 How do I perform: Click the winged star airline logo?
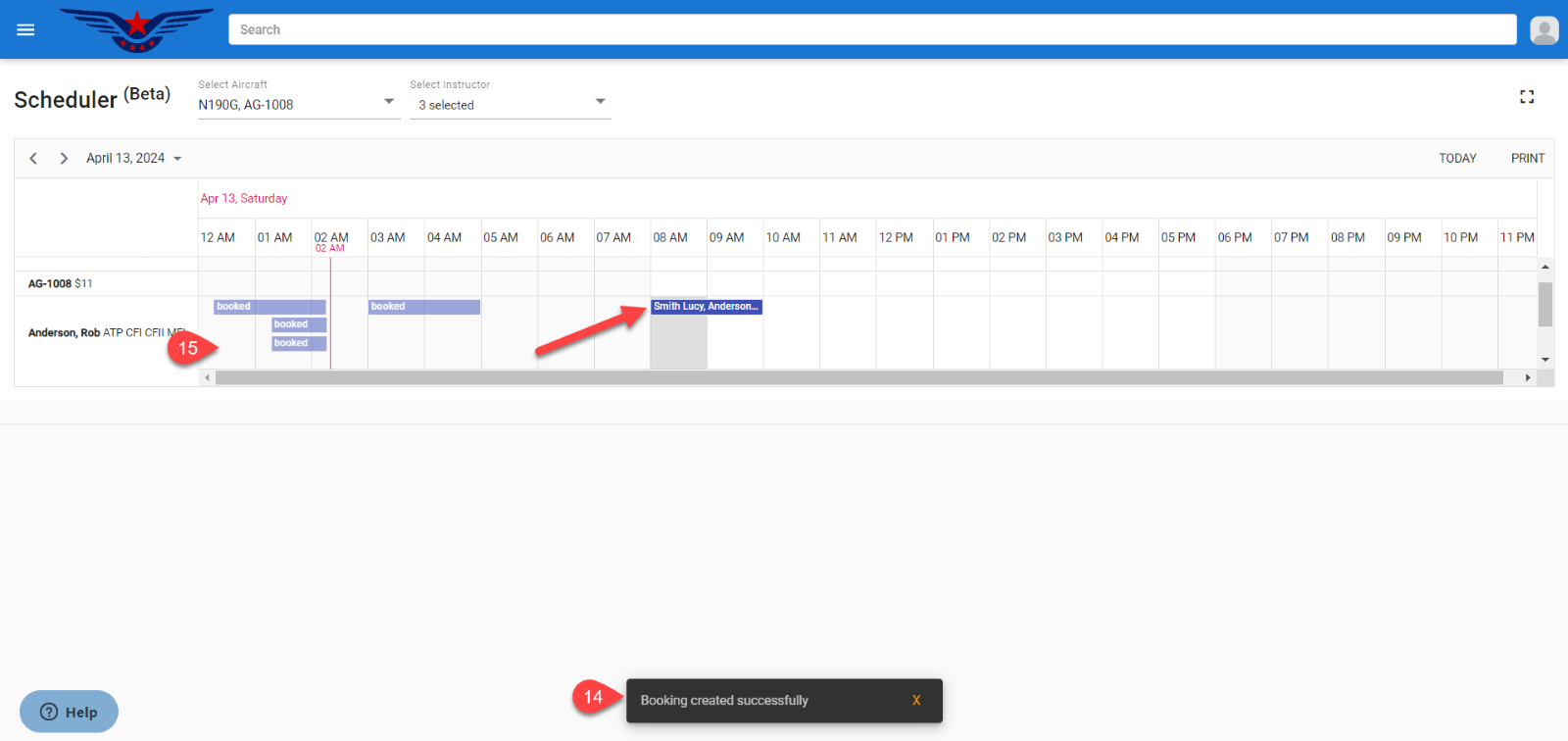(137, 29)
